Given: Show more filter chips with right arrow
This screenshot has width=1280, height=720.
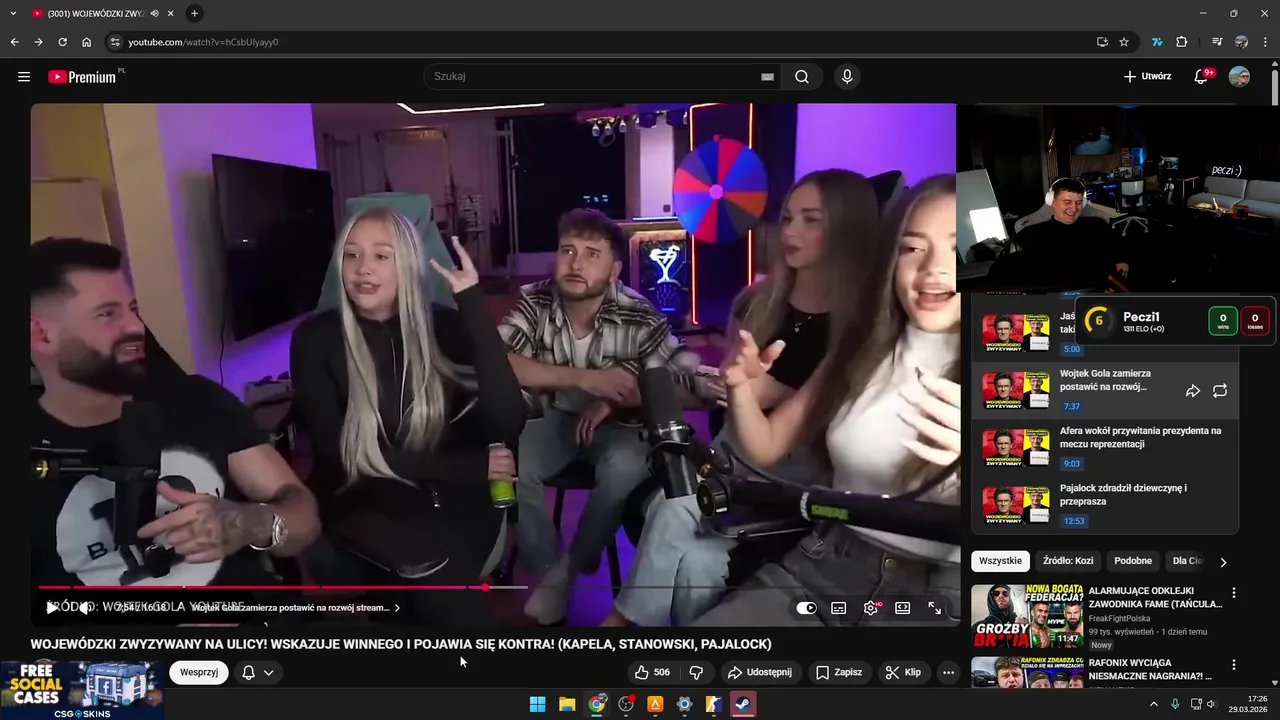Looking at the screenshot, I should click(1222, 562).
